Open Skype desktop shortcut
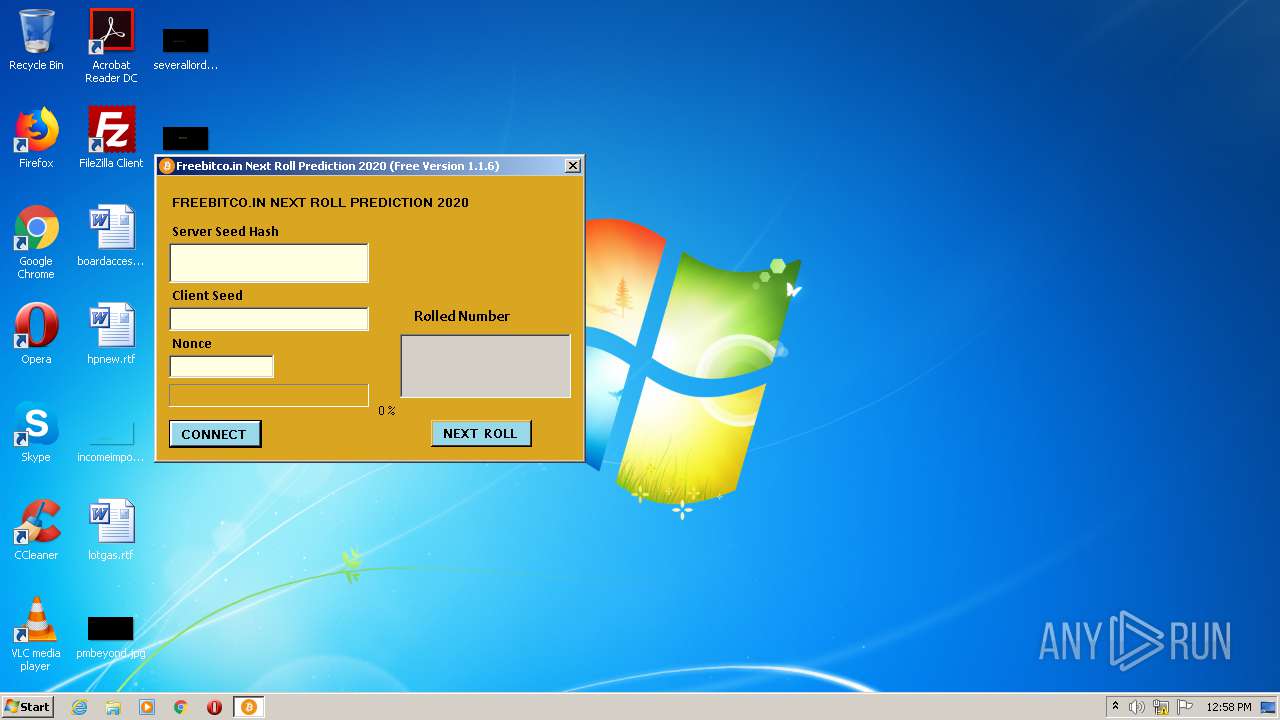 36,432
